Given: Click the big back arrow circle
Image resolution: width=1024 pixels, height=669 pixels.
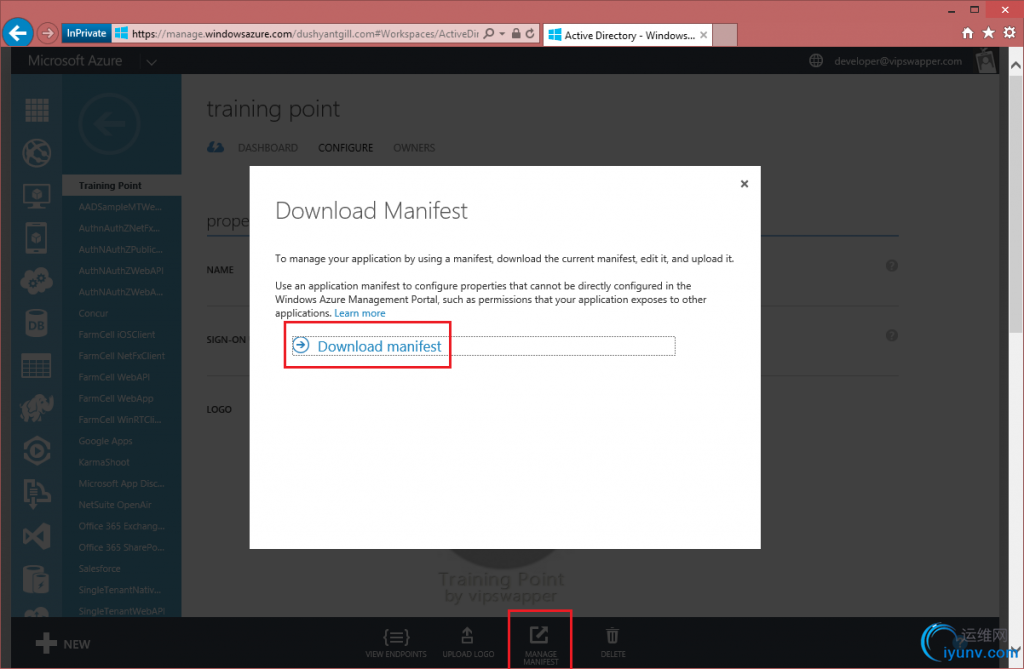Looking at the screenshot, I should (109, 123).
